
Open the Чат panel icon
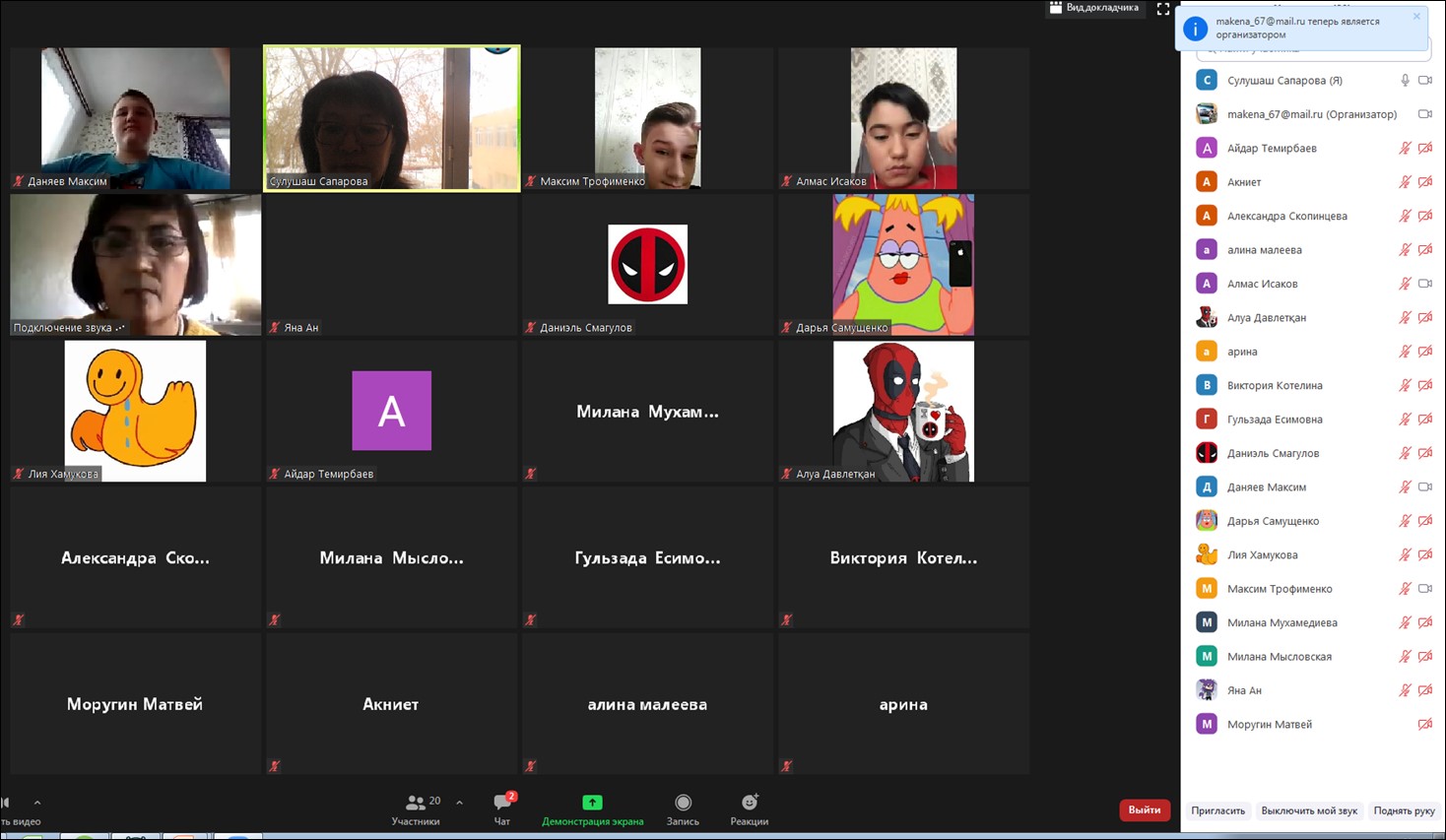pos(502,803)
